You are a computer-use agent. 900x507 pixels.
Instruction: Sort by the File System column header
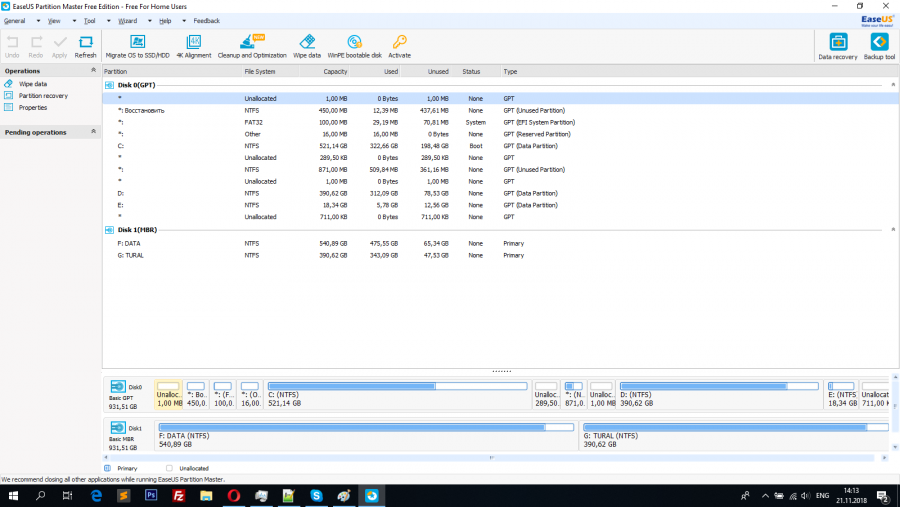270,72
